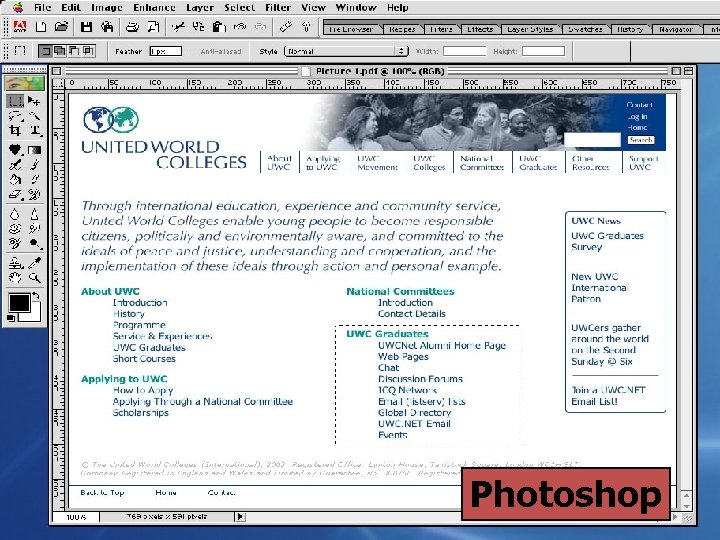This screenshot has width=720, height=540.
Task: Click the Adobe Online icon in shortcuts bar
Action: click(20, 27)
